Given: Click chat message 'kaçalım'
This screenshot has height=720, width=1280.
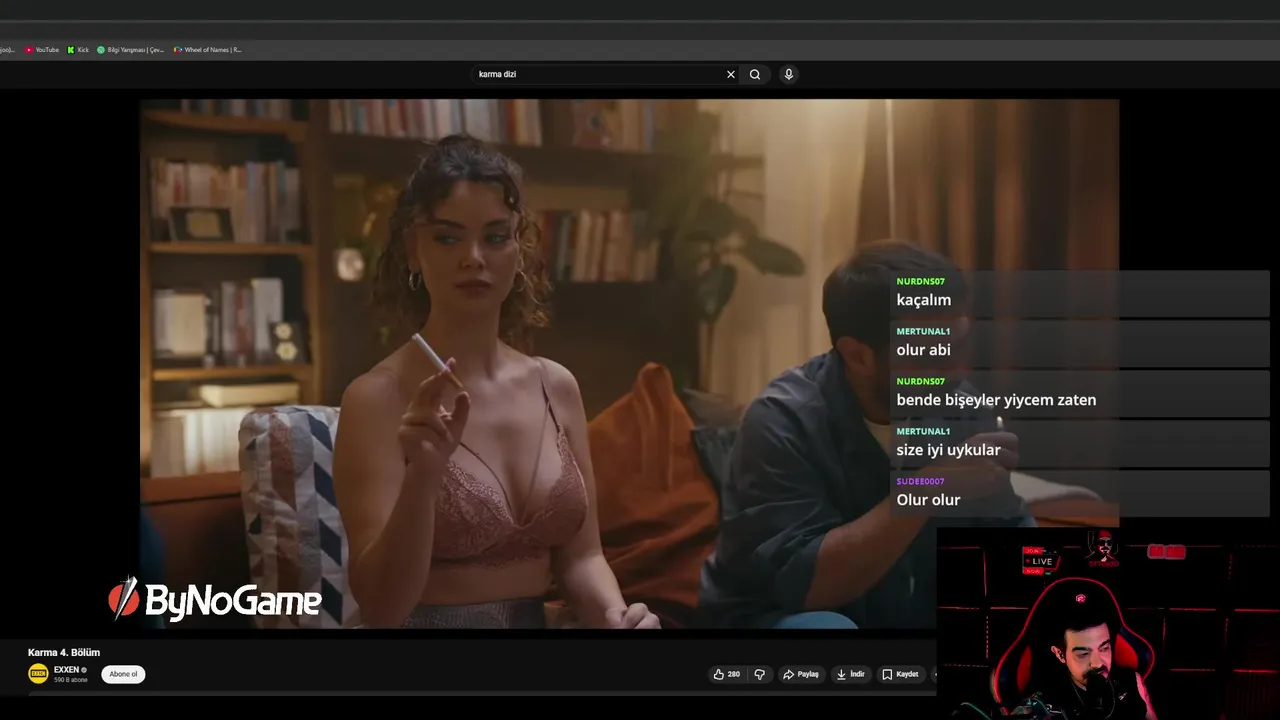Looking at the screenshot, I should point(924,300).
